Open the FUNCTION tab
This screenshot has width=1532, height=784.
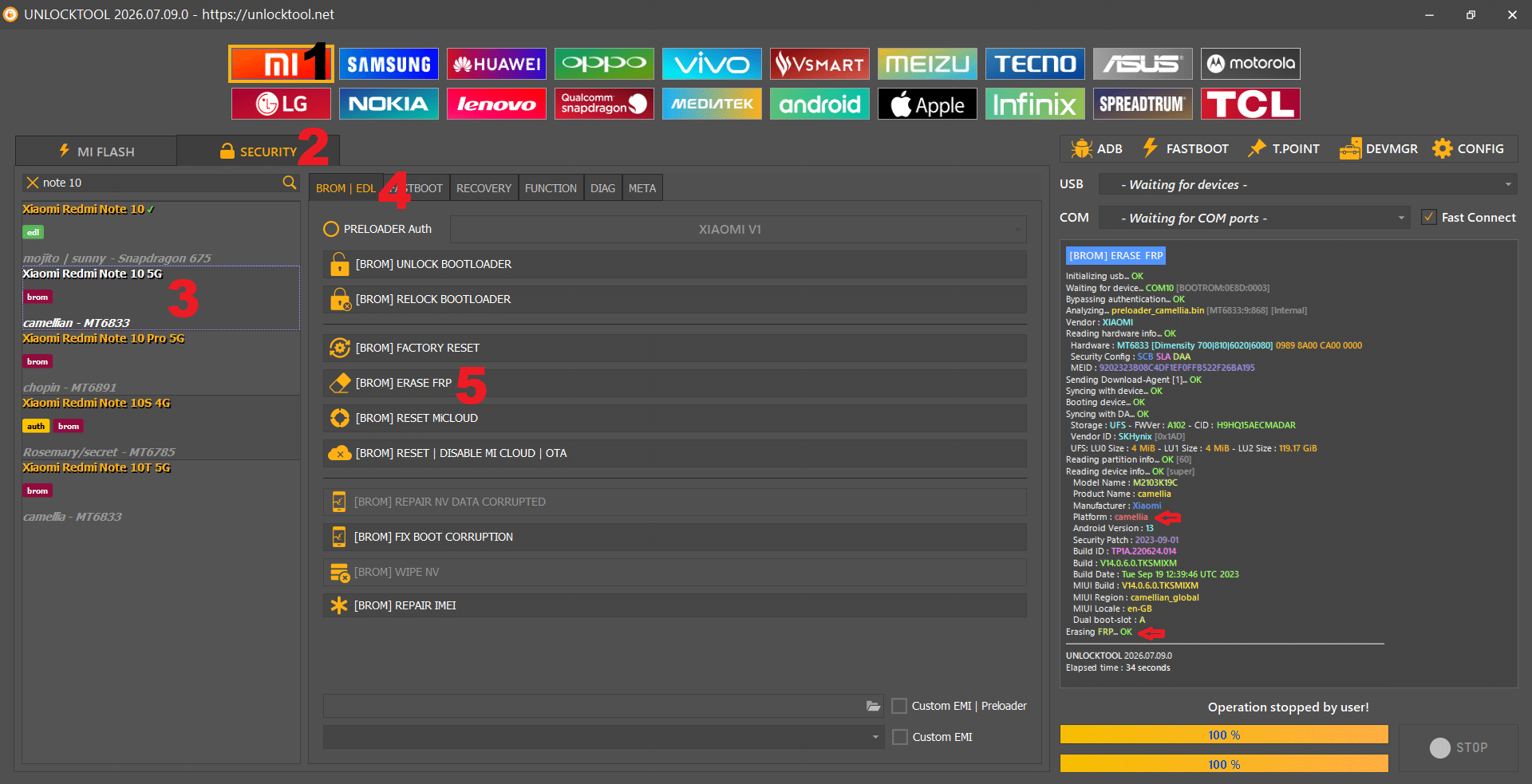(x=551, y=188)
